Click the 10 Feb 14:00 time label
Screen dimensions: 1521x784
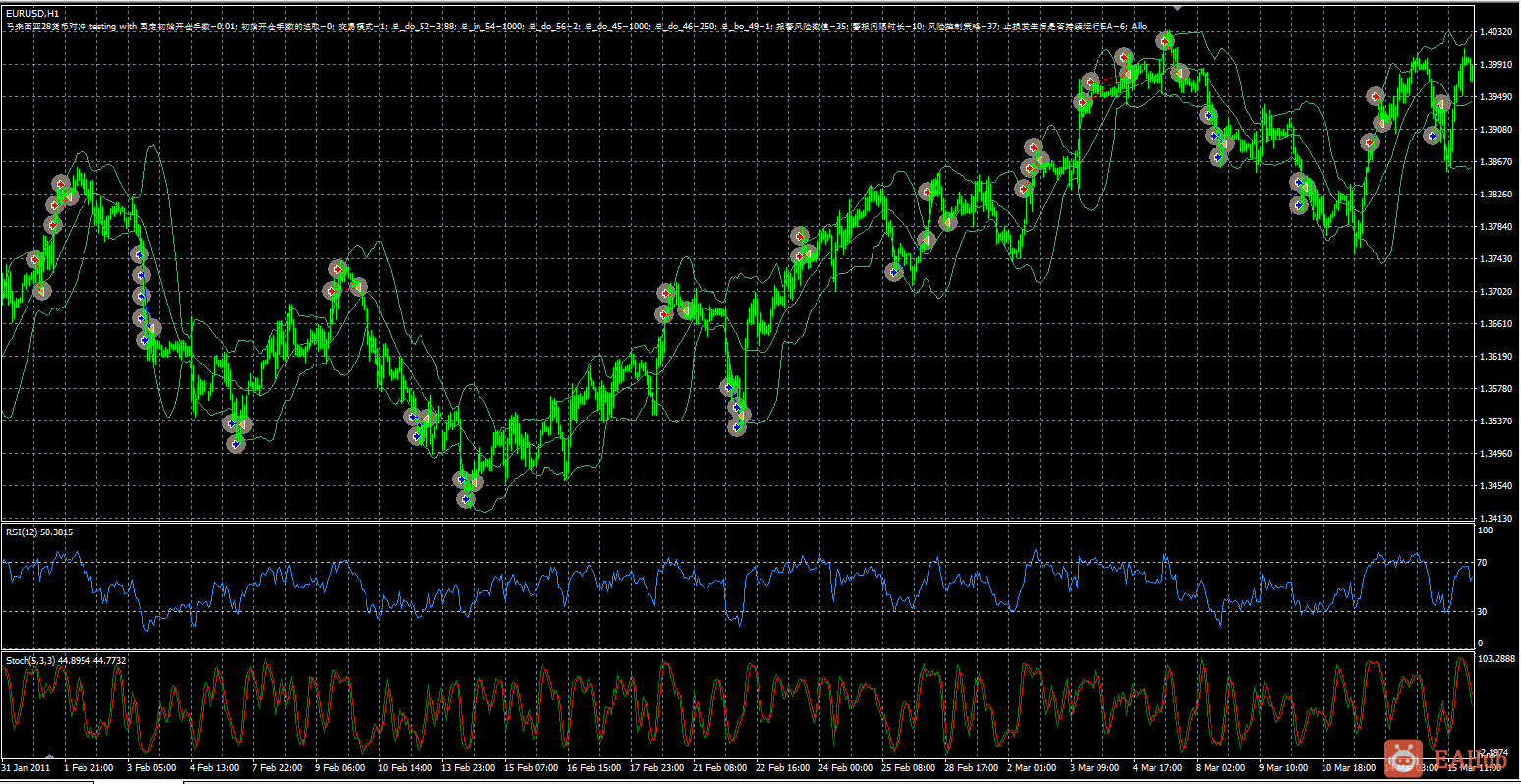pyautogui.click(x=405, y=767)
